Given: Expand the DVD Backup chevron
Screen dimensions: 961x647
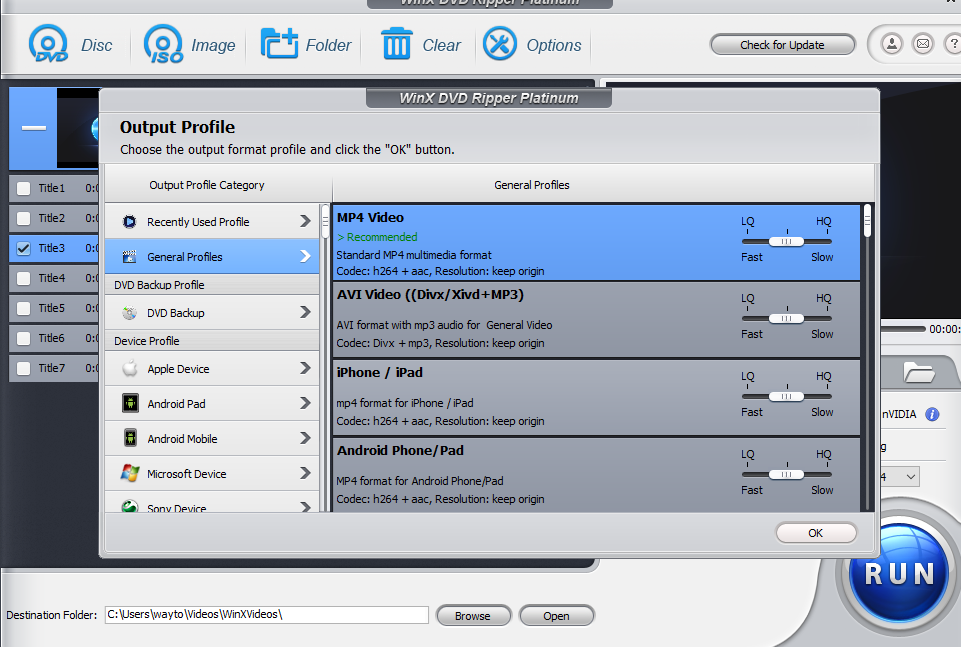Looking at the screenshot, I should [305, 312].
